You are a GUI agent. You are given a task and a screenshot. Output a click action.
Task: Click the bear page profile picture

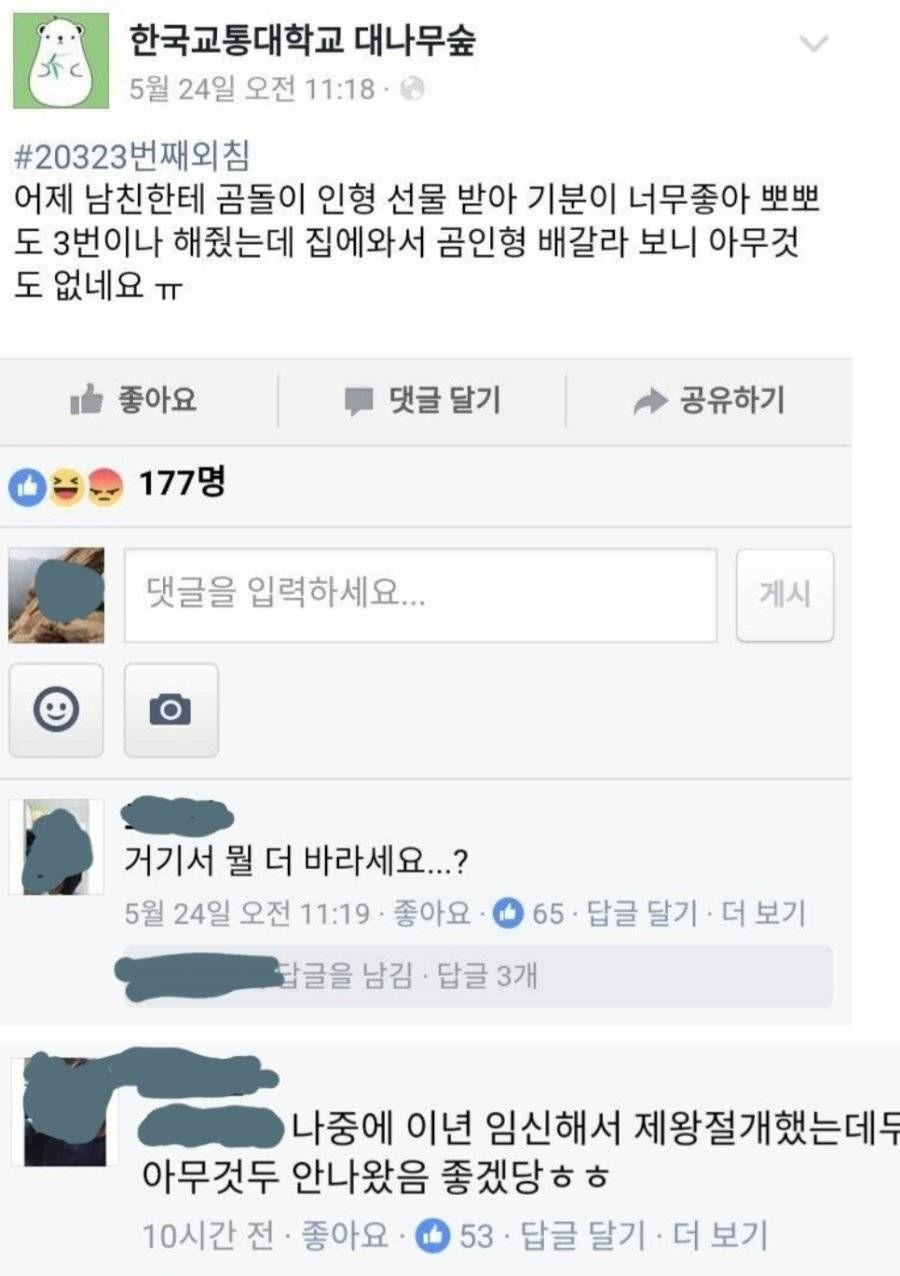click(60, 60)
